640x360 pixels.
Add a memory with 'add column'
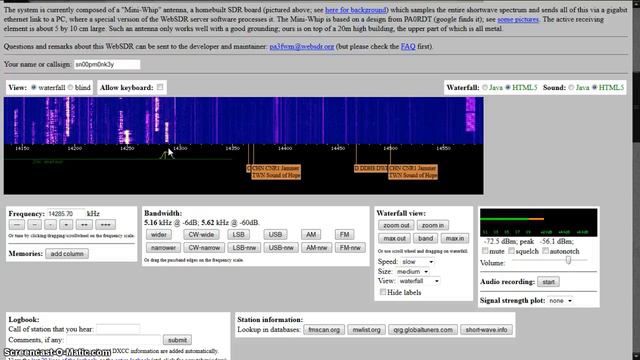click(67, 253)
